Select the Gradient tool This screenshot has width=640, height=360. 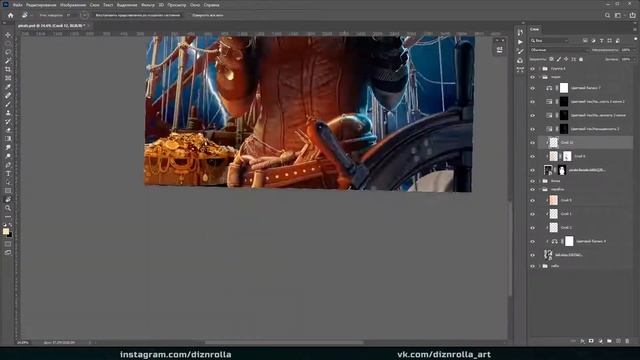8,139
